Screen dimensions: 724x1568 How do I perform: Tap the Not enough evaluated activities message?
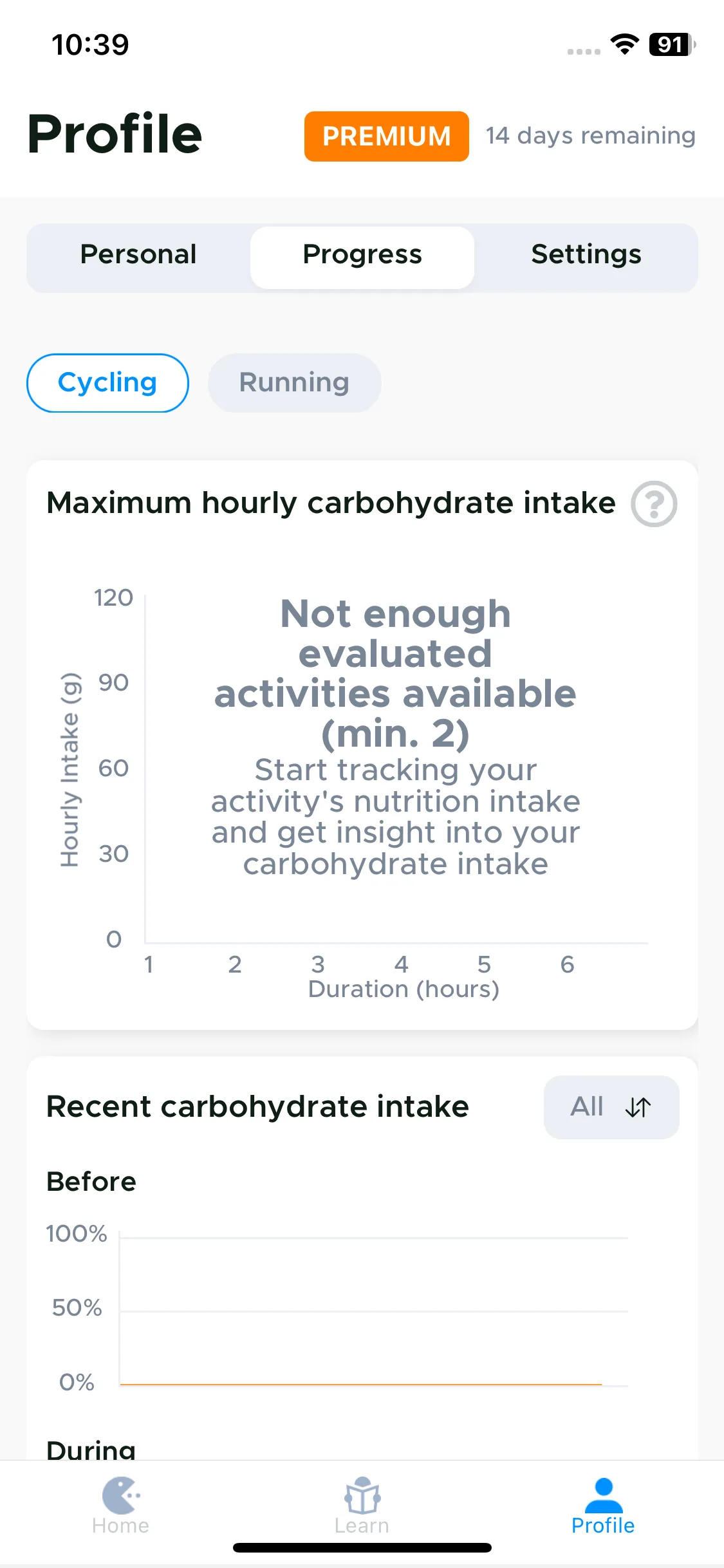395,673
